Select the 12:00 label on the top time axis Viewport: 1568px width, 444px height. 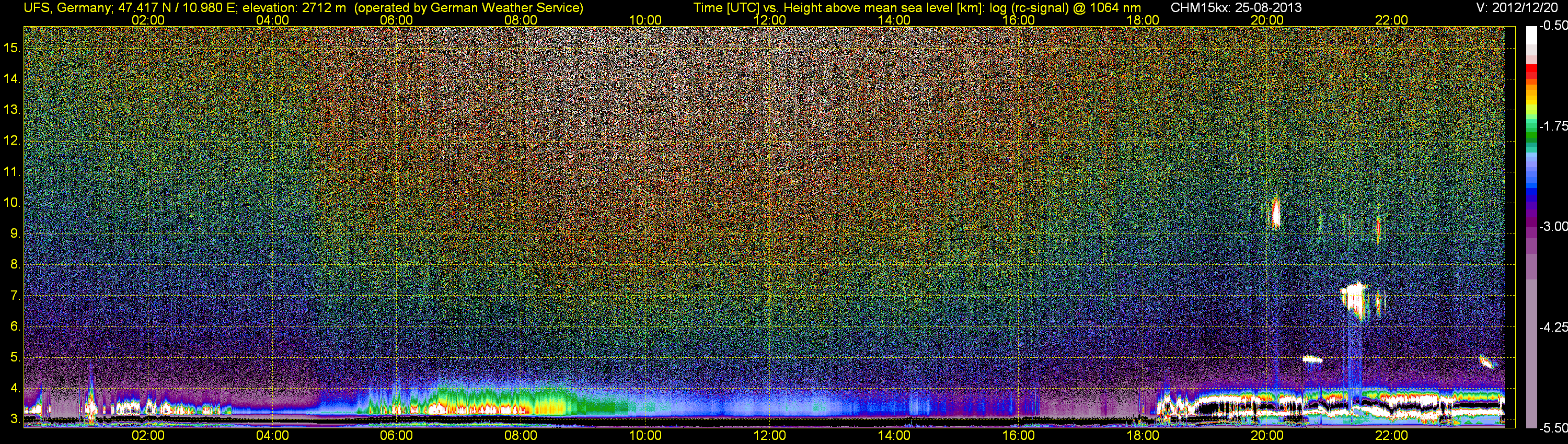pos(769,20)
